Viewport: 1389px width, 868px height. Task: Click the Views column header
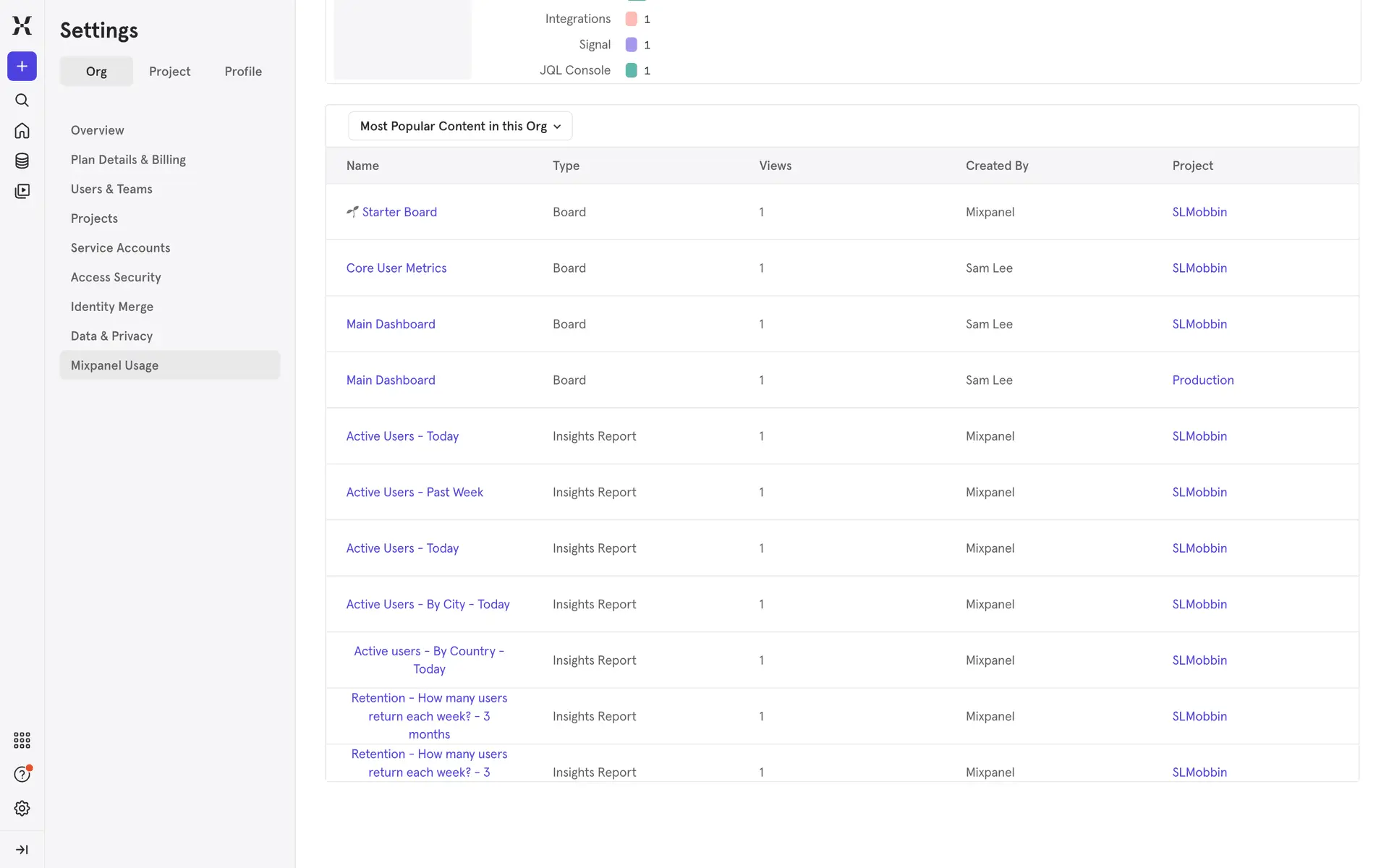coord(775,166)
